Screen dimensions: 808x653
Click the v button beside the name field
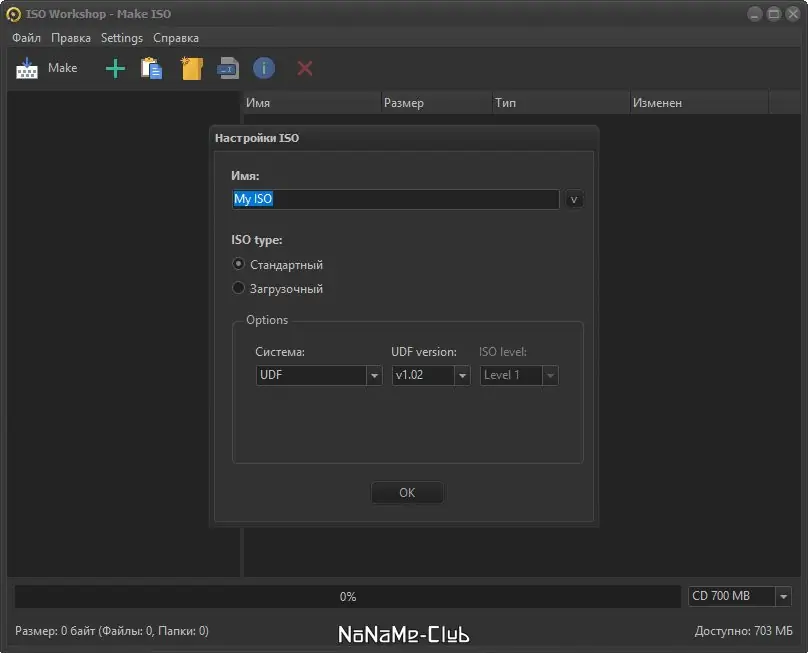[x=573, y=199]
